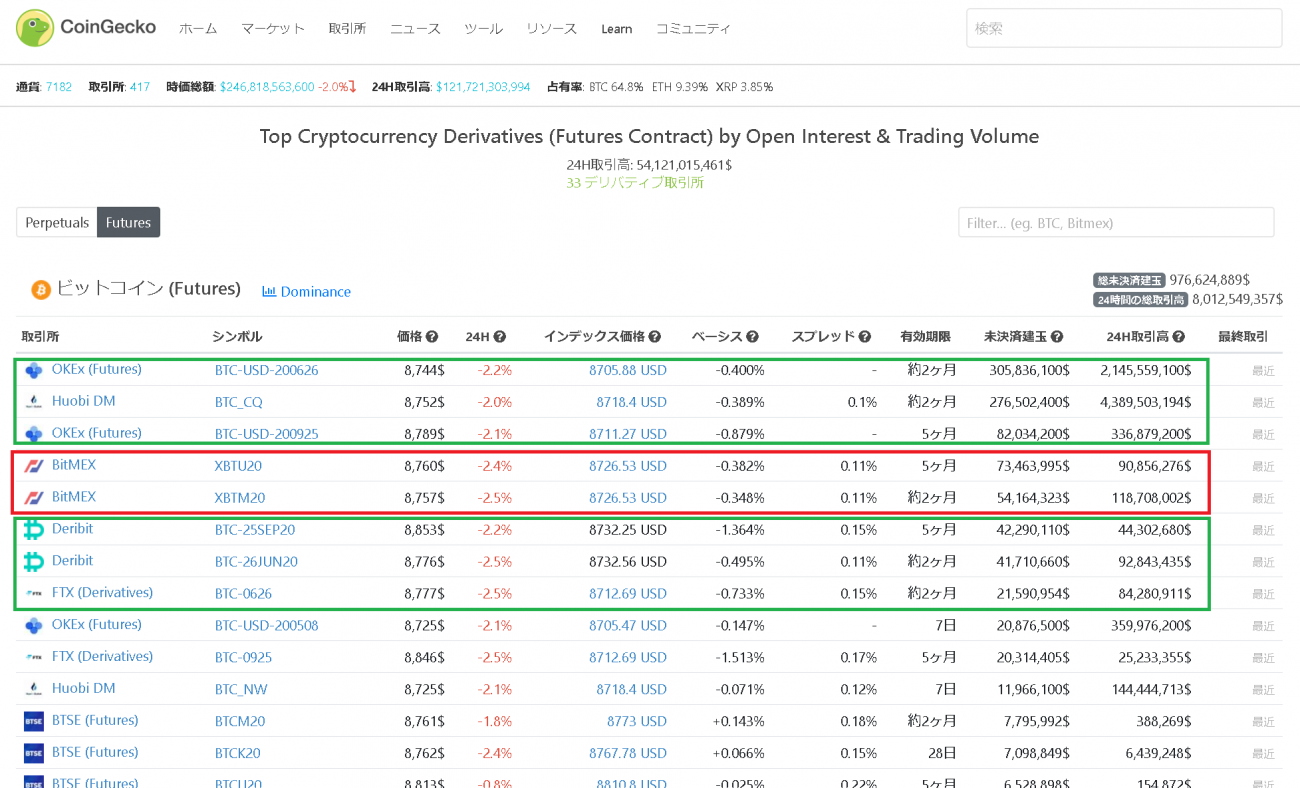Click the BitMEX logo in XBTU20 row

(34, 466)
